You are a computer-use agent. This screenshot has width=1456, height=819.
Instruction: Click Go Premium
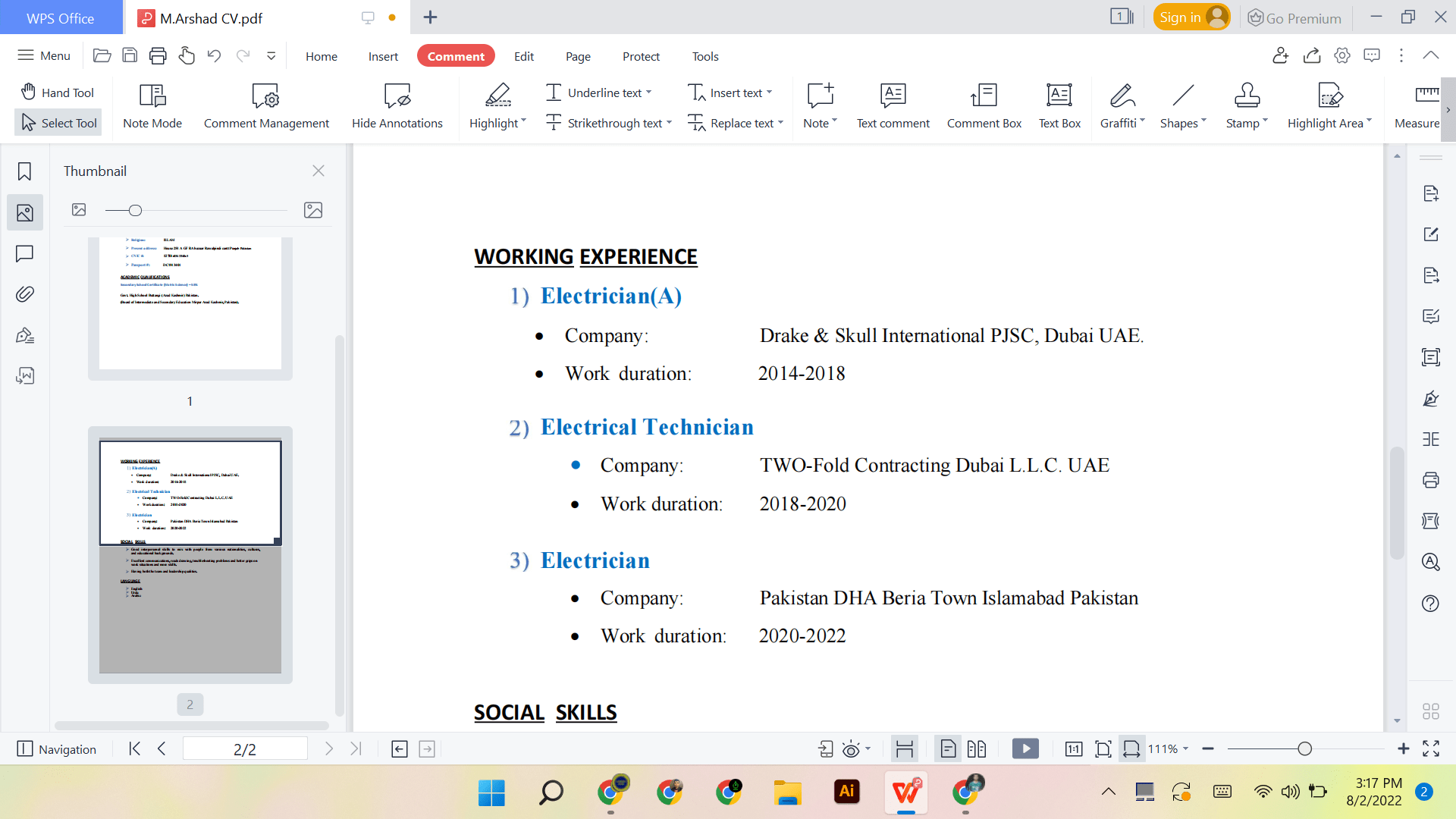click(1294, 17)
